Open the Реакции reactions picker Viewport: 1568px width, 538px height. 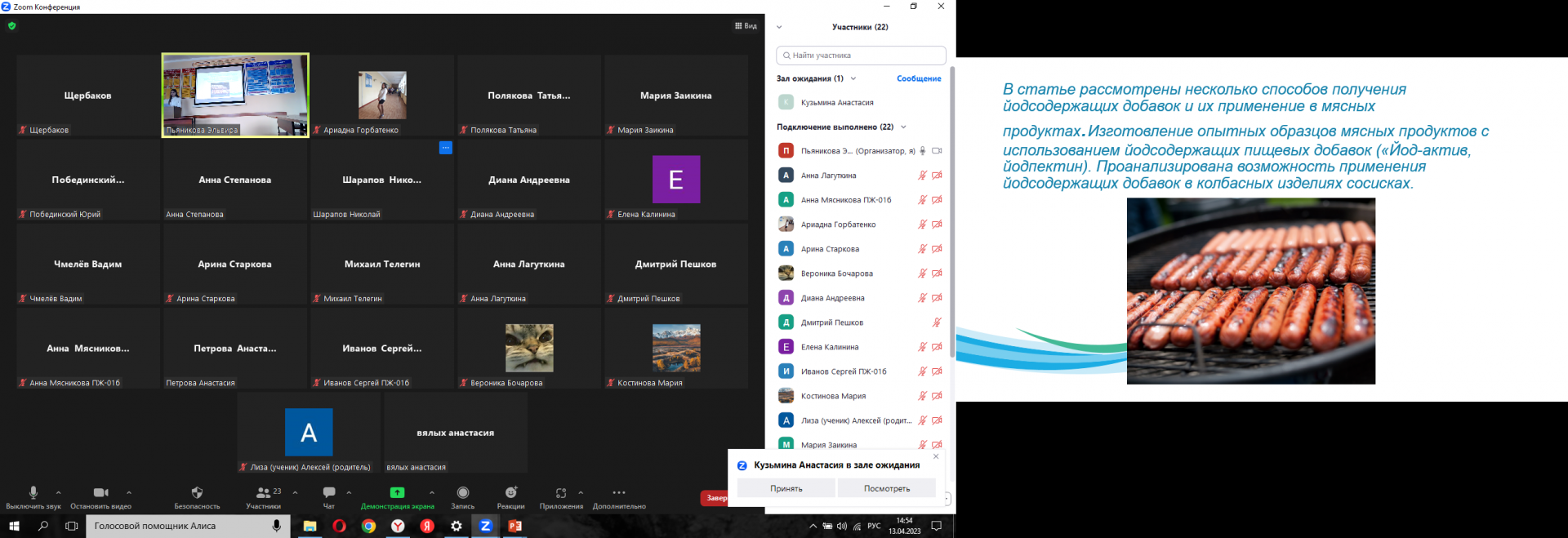coord(511,496)
